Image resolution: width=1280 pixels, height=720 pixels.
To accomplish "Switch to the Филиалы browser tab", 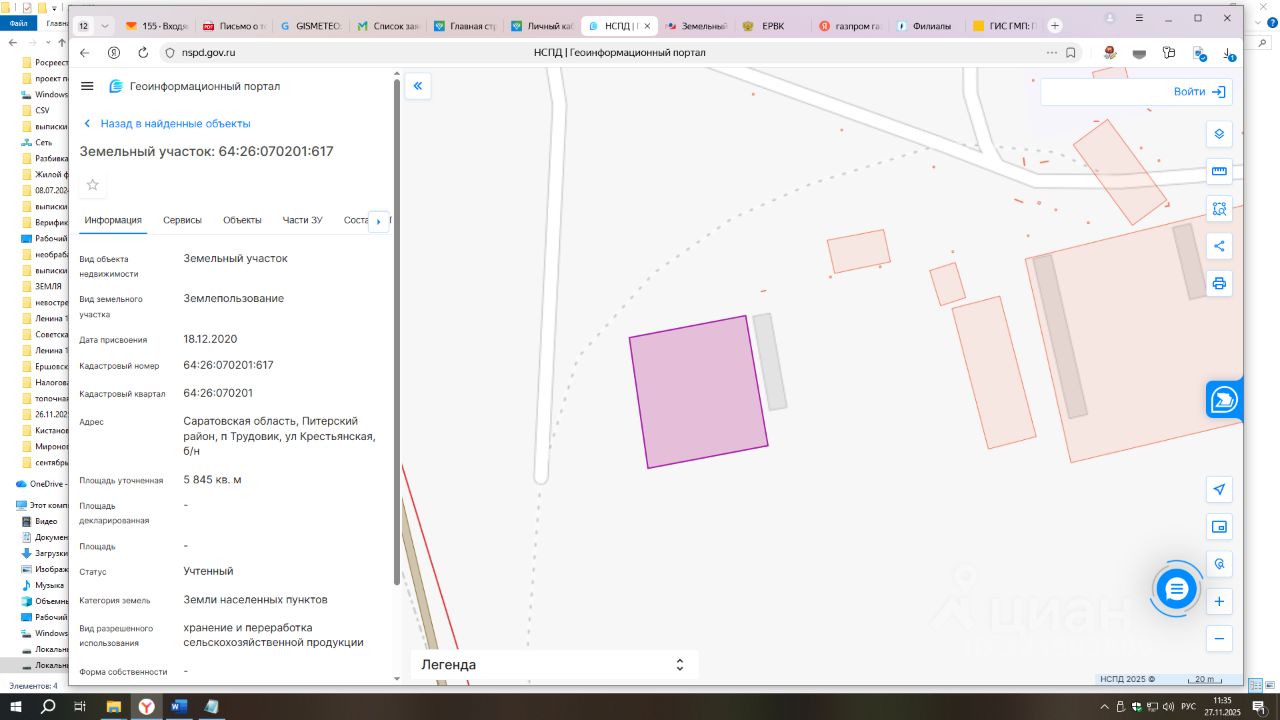I will pyautogui.click(x=925, y=26).
